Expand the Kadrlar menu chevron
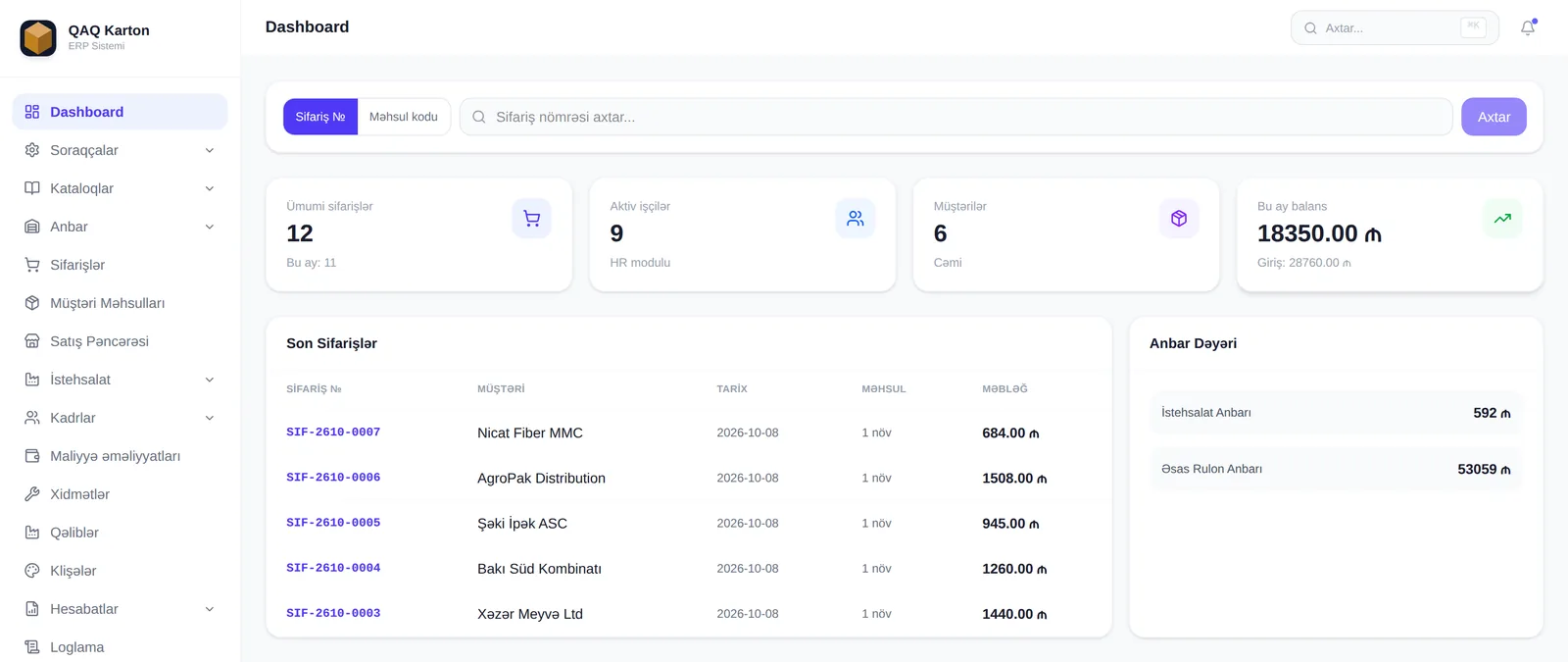Viewport: 1568px width, 662px height. click(210, 418)
